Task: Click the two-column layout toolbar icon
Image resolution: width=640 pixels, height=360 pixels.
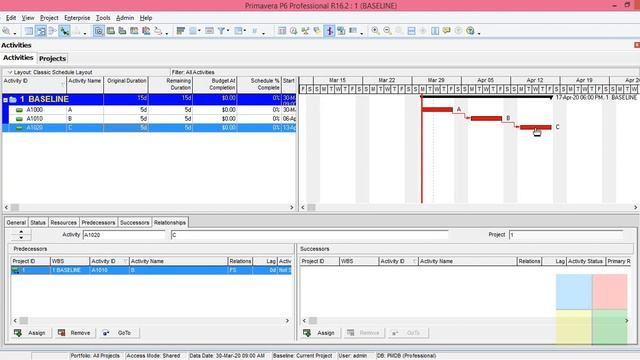Action: pos(435,31)
